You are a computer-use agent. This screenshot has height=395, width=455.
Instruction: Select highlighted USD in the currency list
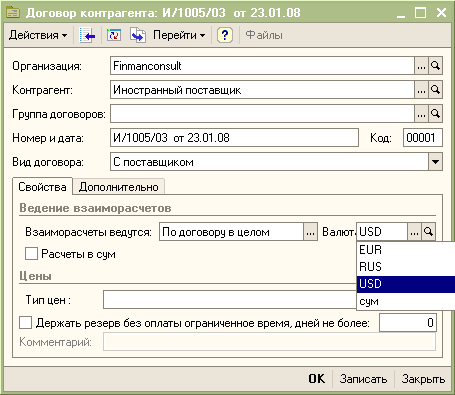(x=406, y=284)
